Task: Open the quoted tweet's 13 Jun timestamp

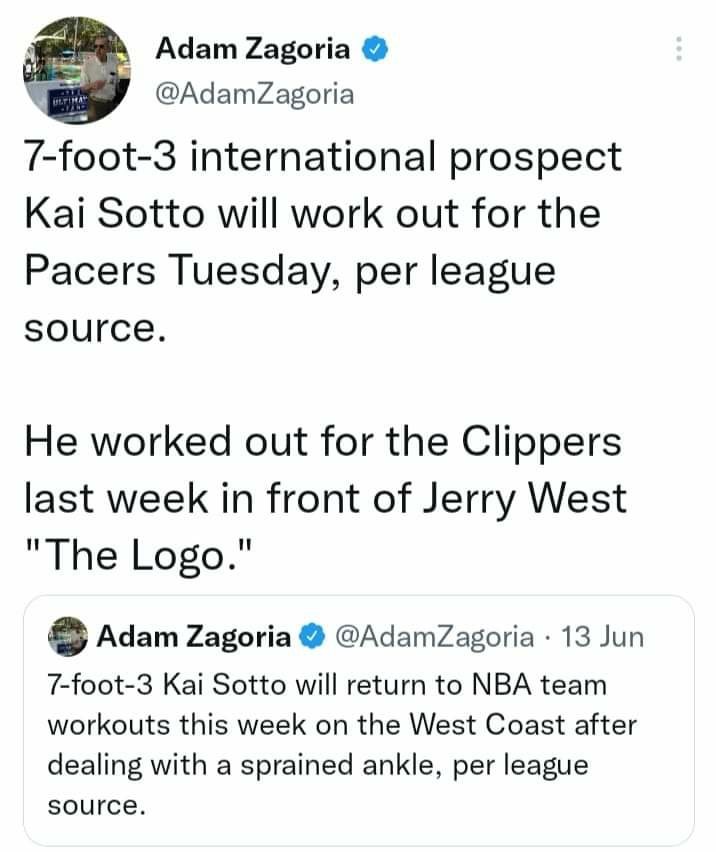Action: [603, 637]
